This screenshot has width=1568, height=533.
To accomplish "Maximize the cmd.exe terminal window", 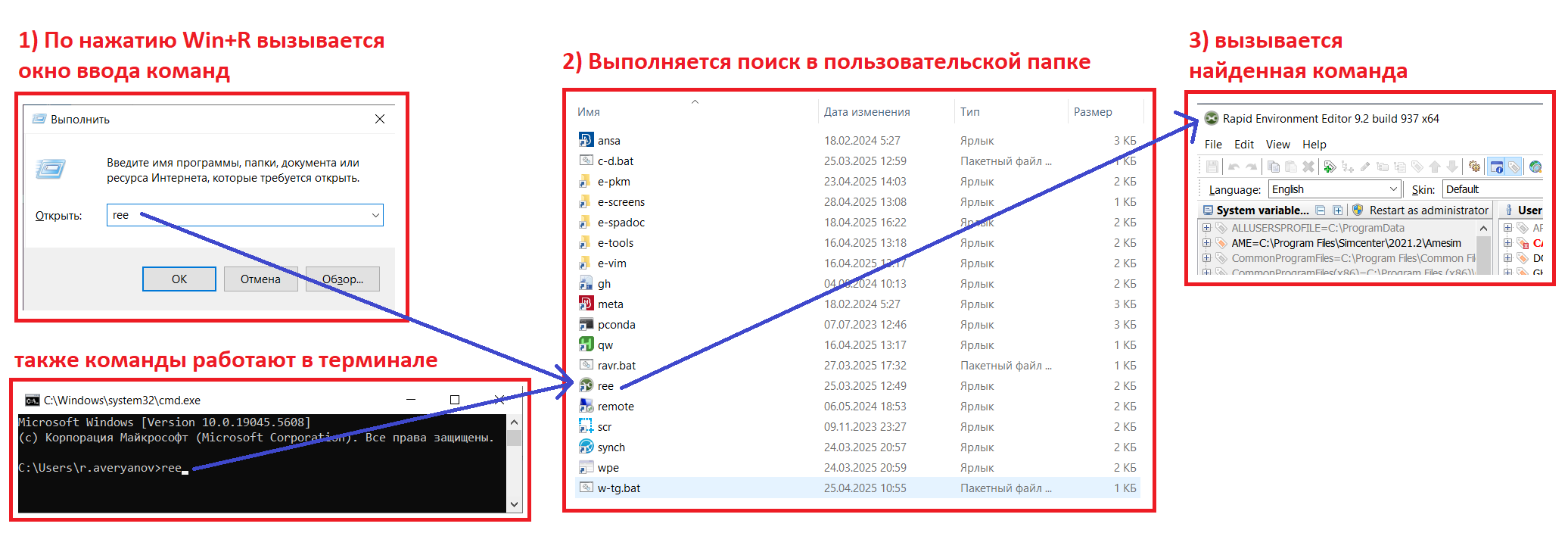I will 454,400.
